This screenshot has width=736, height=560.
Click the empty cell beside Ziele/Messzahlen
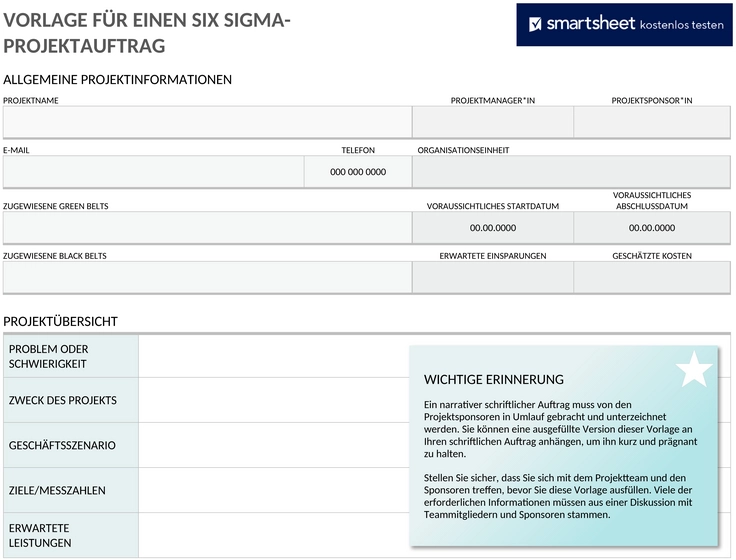[274, 490]
